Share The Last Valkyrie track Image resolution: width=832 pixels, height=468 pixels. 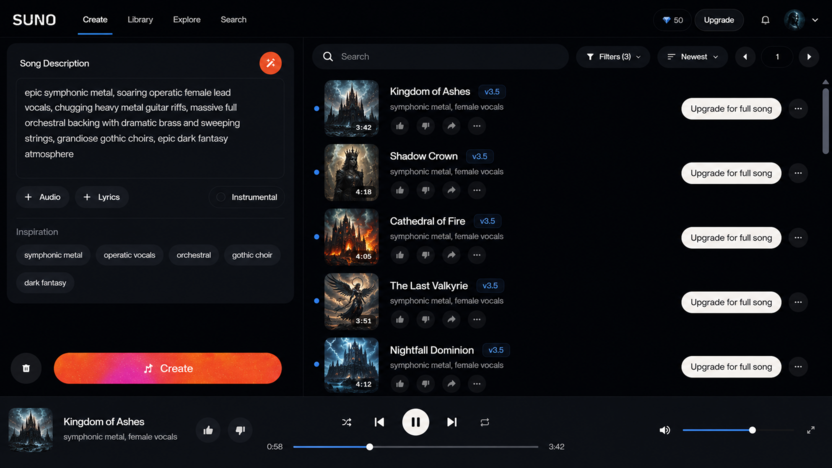[451, 319]
